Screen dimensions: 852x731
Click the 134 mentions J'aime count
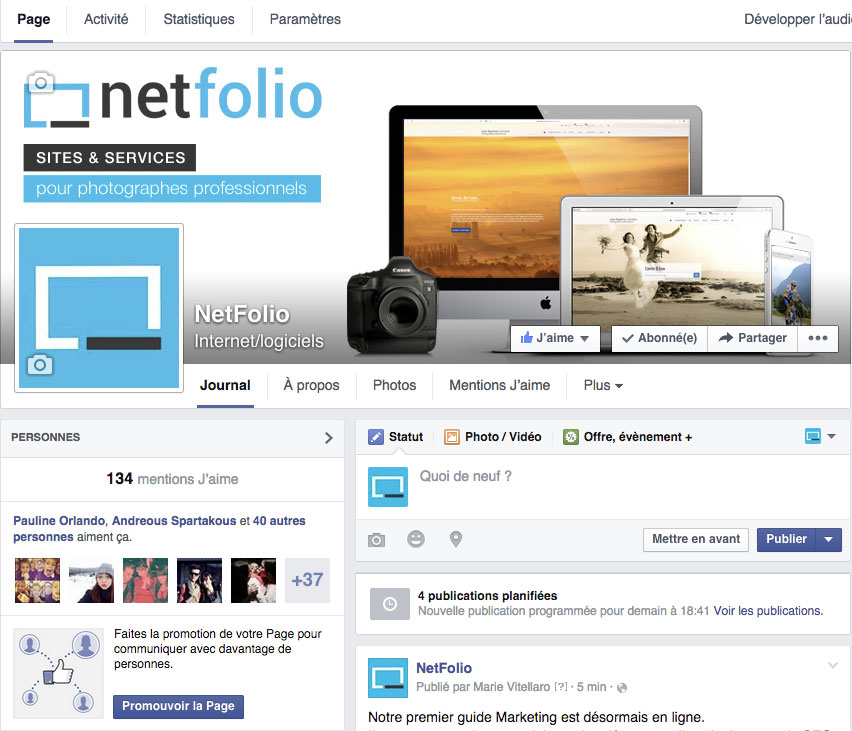172,479
